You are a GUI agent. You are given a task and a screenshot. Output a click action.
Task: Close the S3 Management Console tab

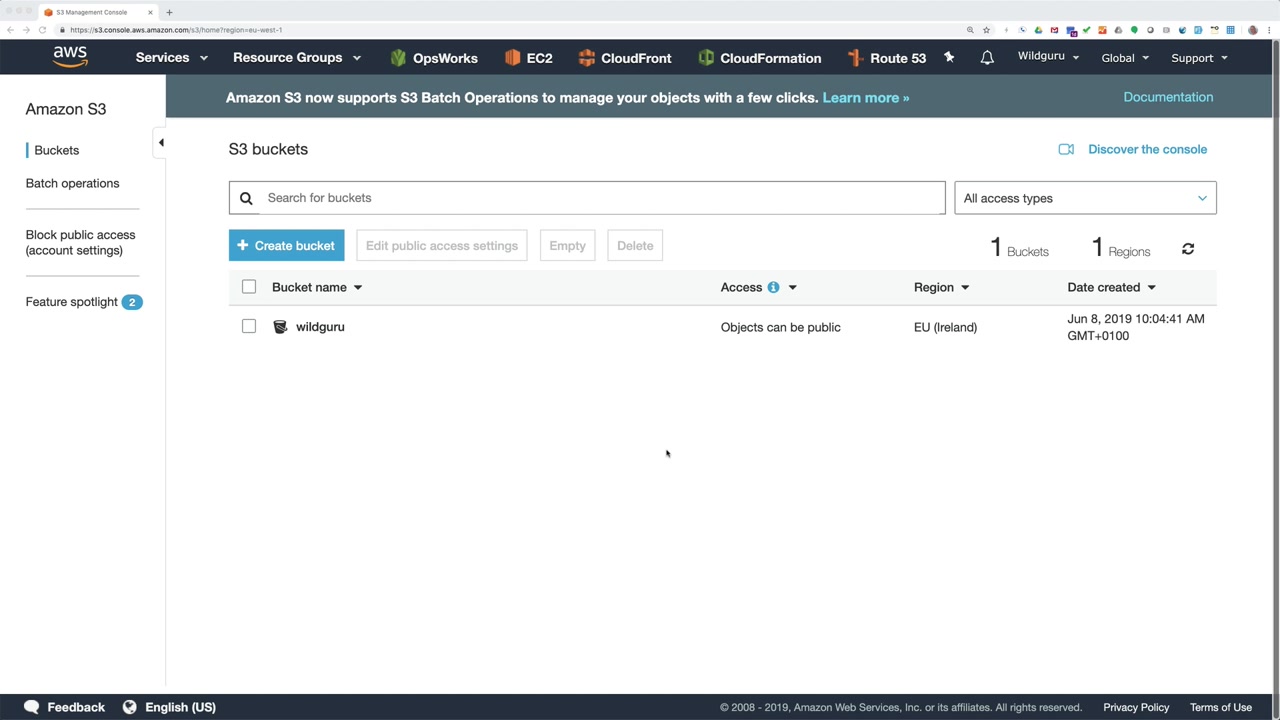(150, 12)
